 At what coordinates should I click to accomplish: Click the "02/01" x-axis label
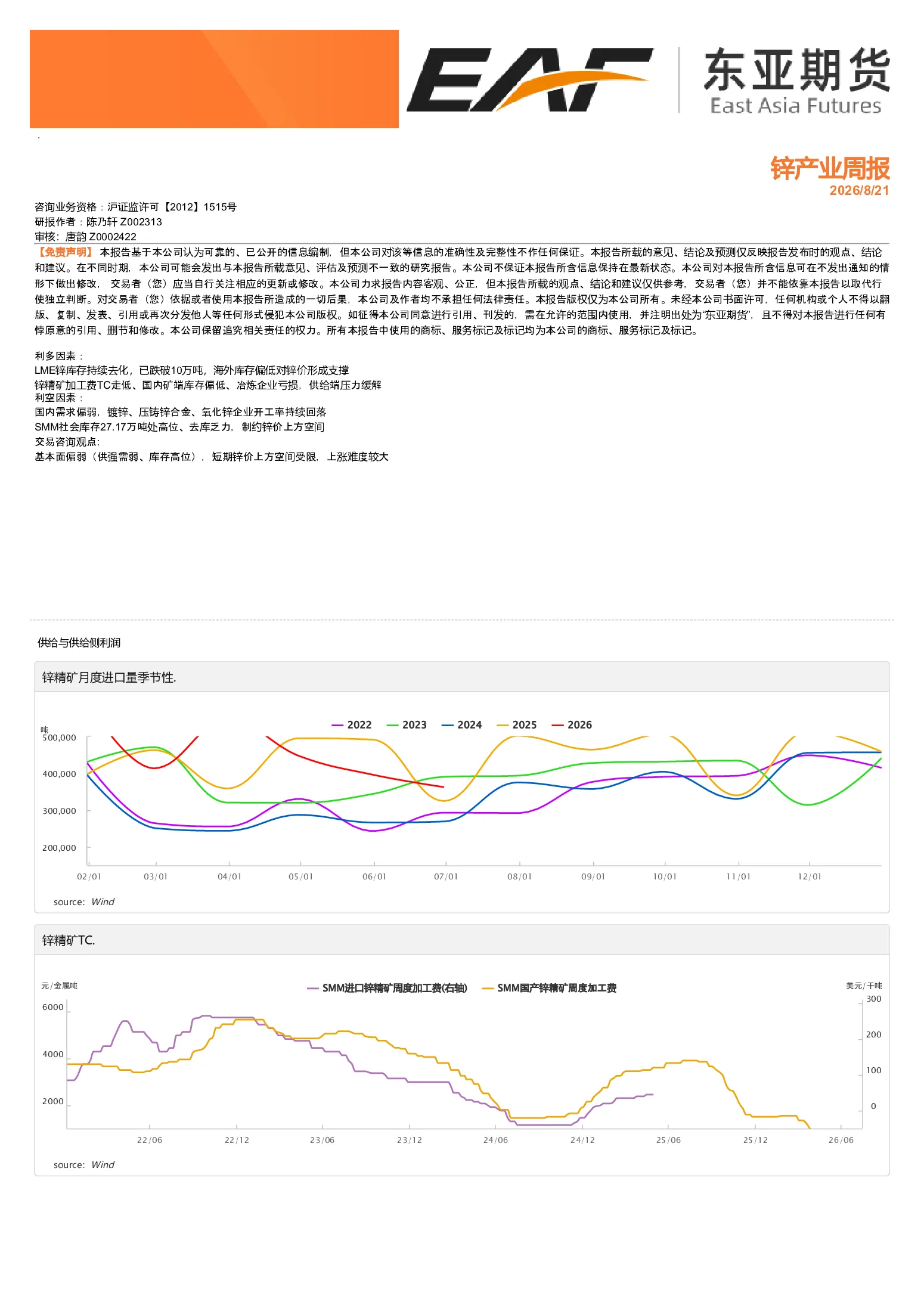click(x=89, y=876)
